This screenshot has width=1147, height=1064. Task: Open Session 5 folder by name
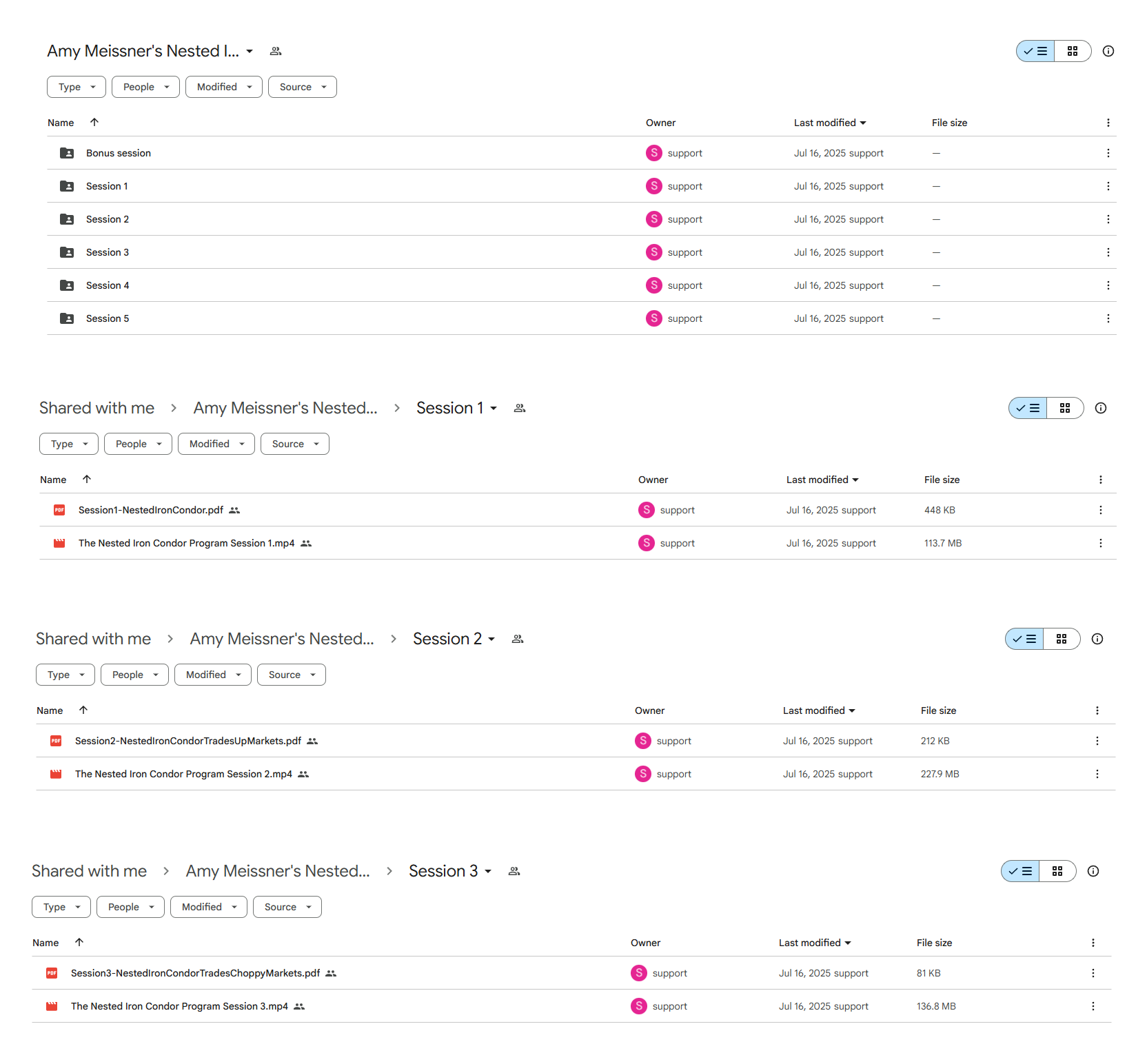click(x=108, y=318)
